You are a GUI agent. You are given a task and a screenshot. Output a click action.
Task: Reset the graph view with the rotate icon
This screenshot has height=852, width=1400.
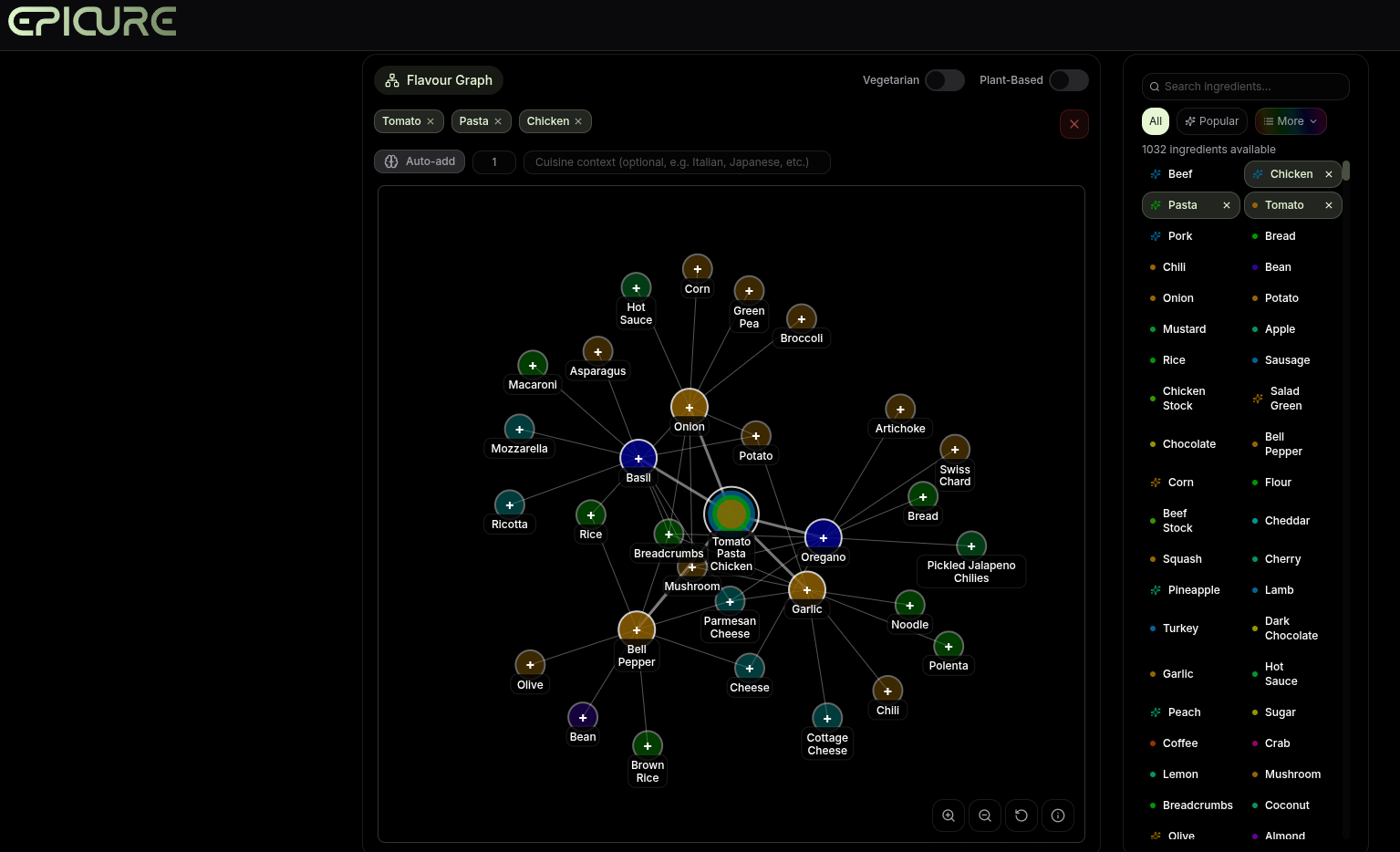[x=1021, y=816]
